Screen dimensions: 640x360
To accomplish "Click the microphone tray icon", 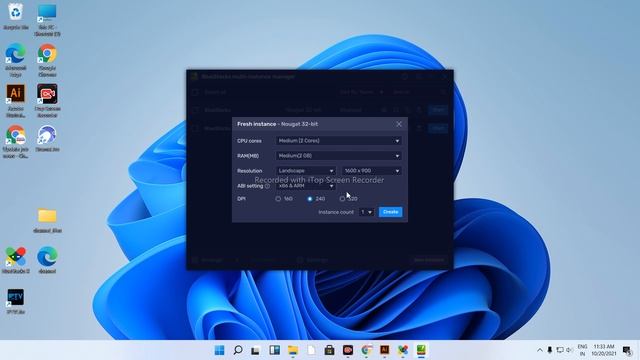I will pos(550,350).
